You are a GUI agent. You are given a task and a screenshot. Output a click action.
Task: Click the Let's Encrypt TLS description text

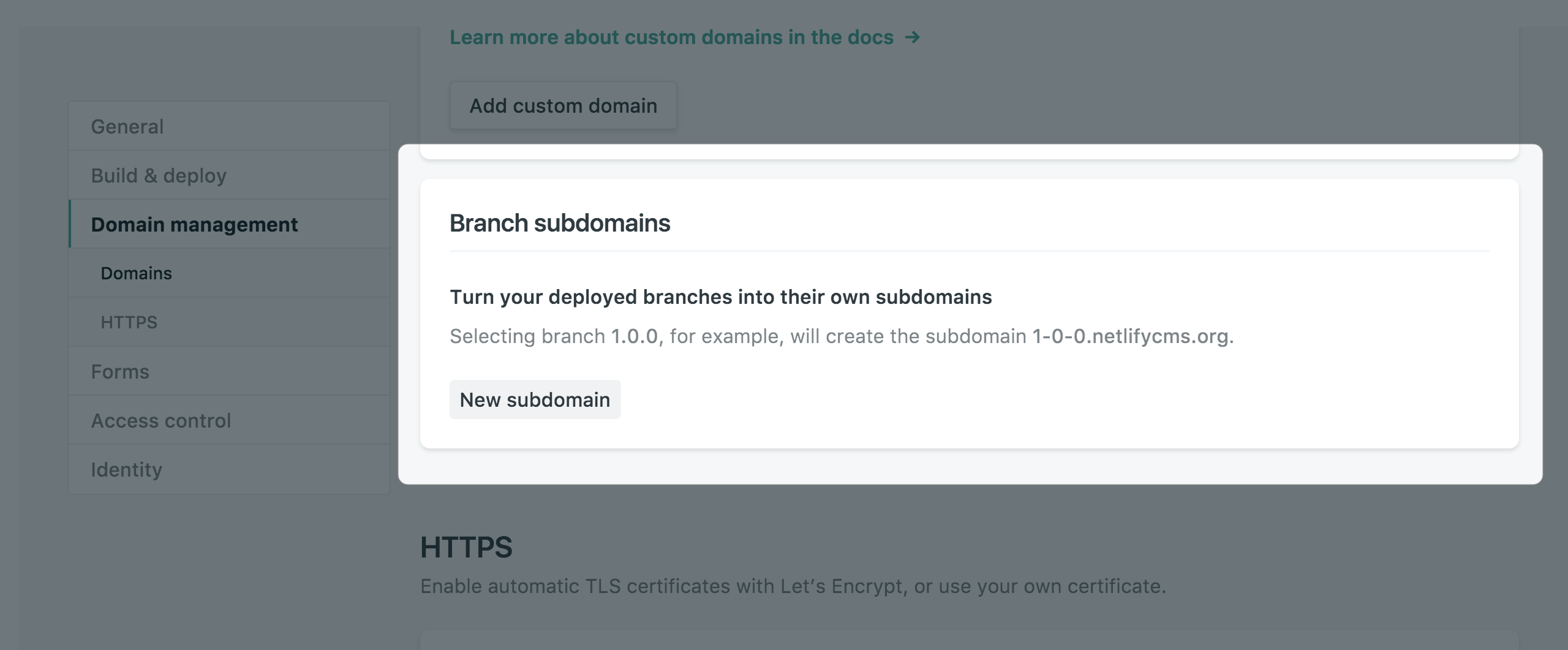pos(793,586)
